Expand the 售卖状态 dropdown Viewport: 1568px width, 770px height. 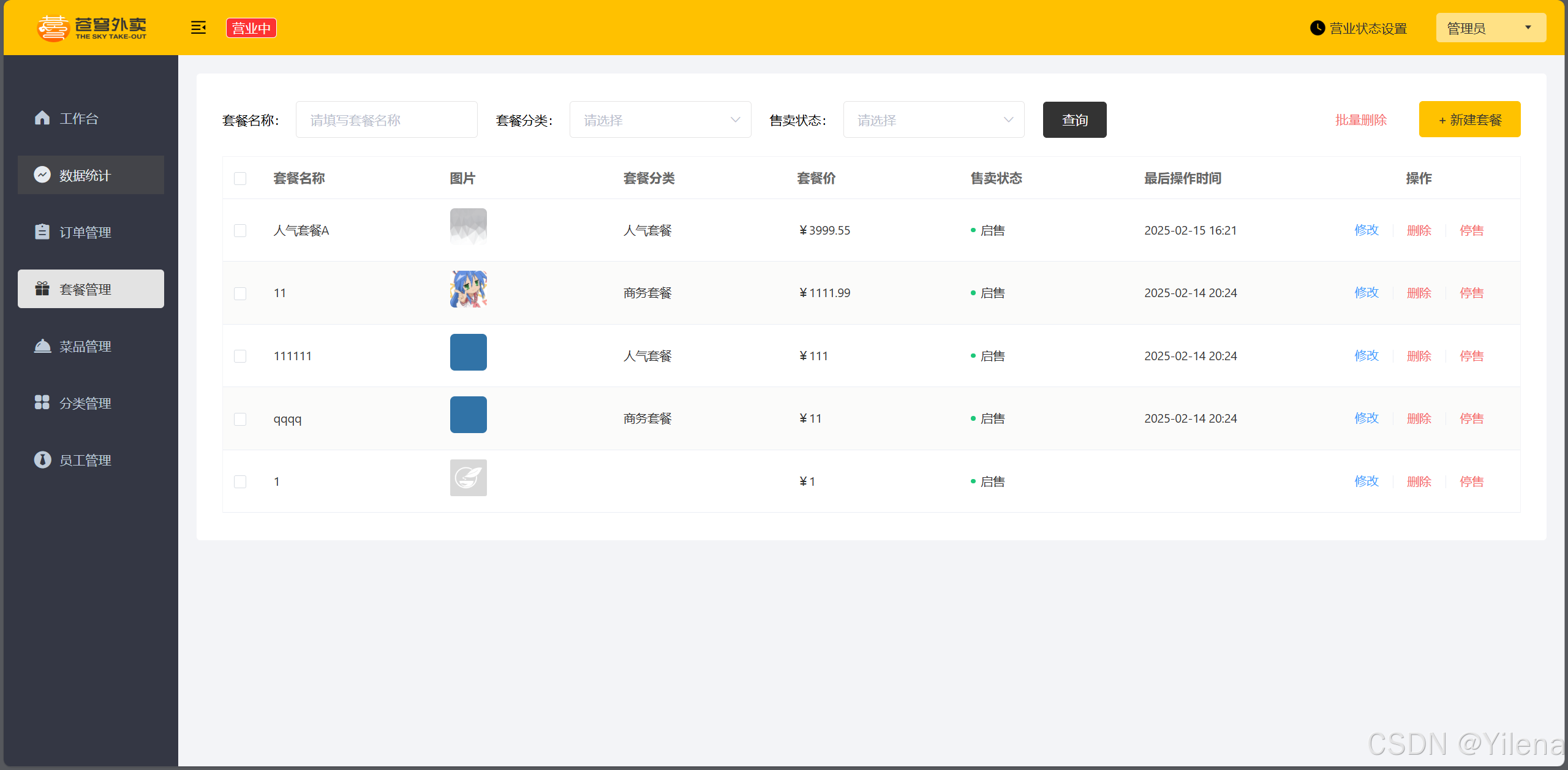[933, 120]
